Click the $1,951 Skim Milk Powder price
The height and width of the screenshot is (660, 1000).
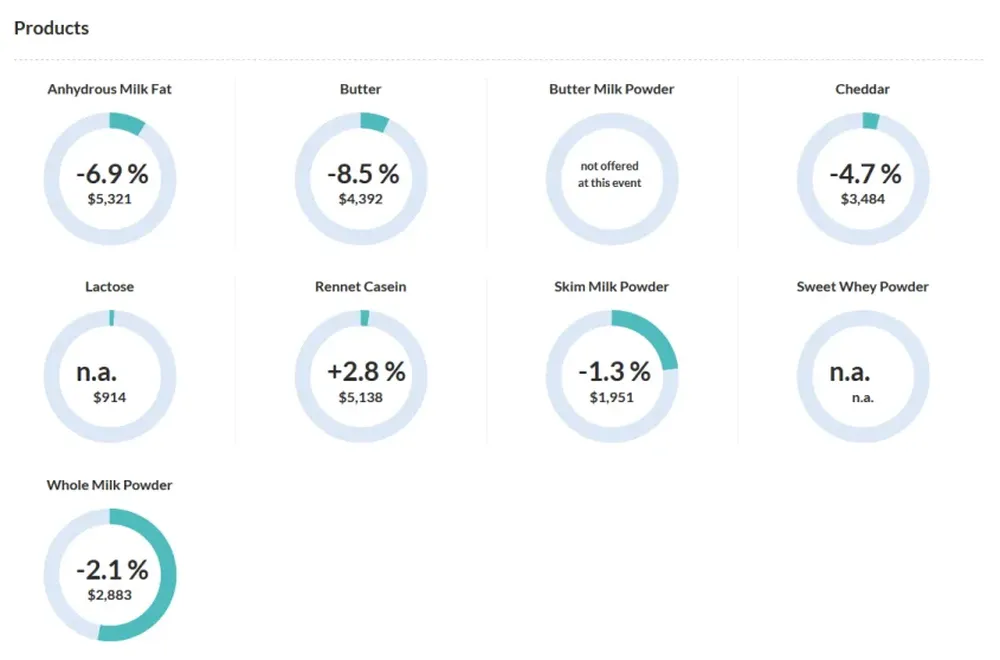point(611,397)
